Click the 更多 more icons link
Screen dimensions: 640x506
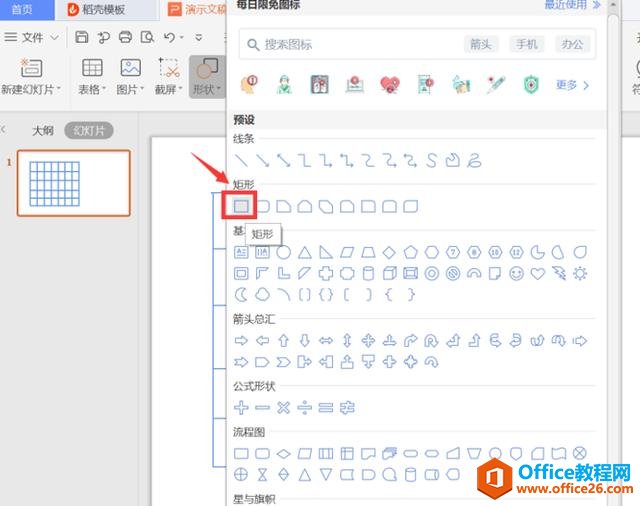pos(572,85)
